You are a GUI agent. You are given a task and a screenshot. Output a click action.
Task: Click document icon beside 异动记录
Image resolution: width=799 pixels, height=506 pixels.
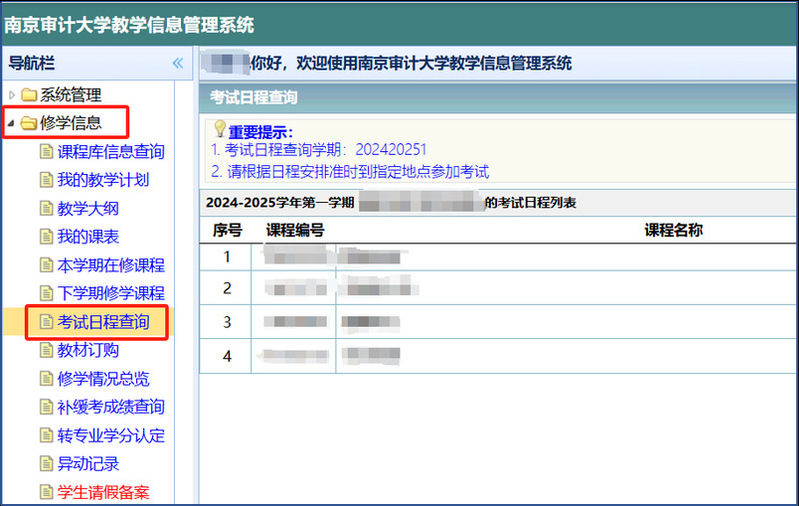coord(45,463)
